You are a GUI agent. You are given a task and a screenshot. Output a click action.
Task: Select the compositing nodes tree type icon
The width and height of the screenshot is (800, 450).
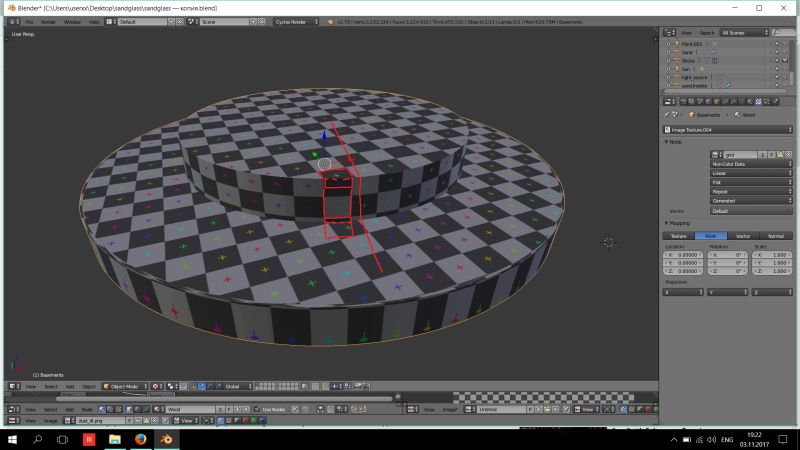pyautogui.click(x=110, y=409)
